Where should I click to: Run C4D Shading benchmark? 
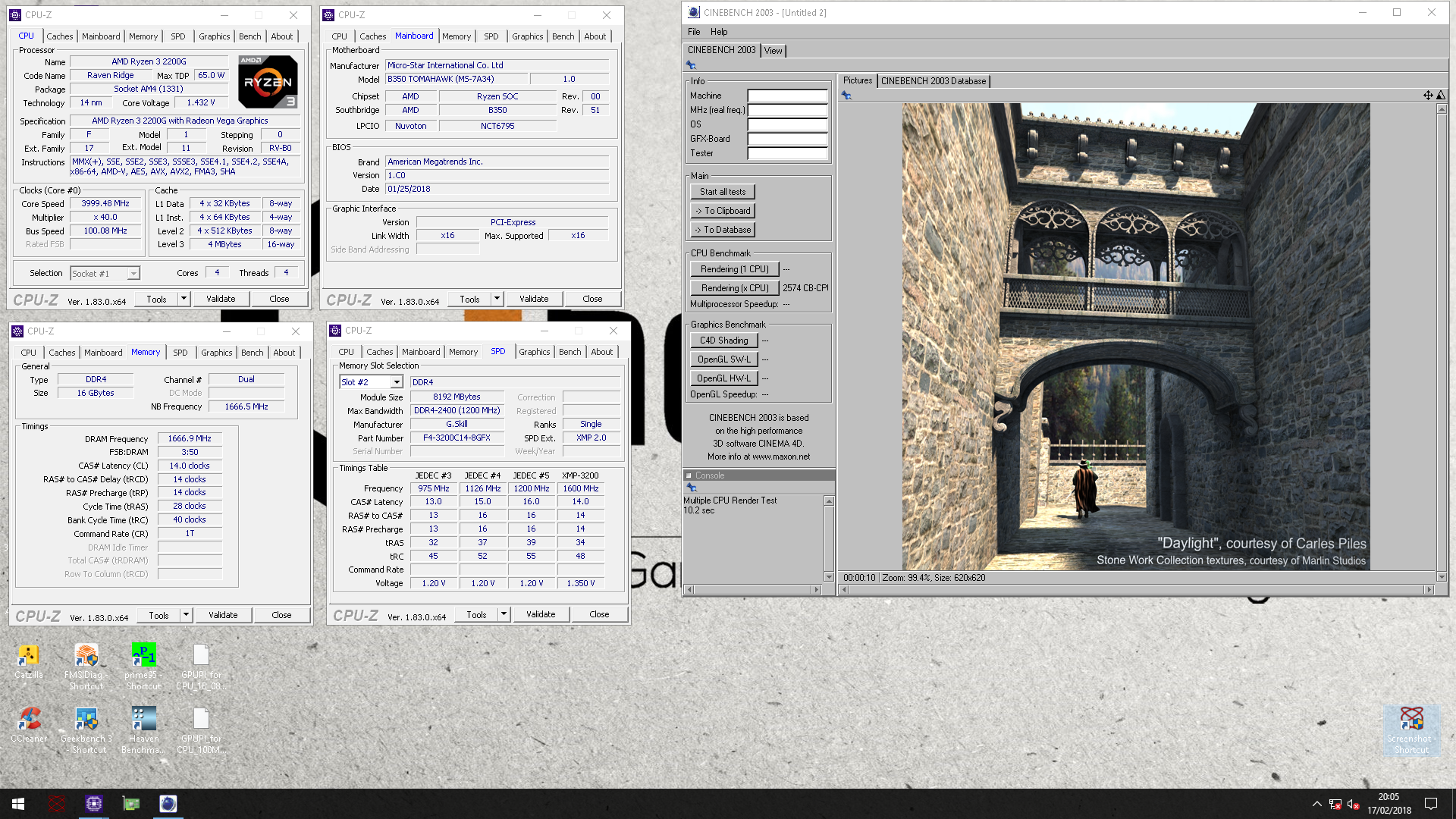point(723,340)
